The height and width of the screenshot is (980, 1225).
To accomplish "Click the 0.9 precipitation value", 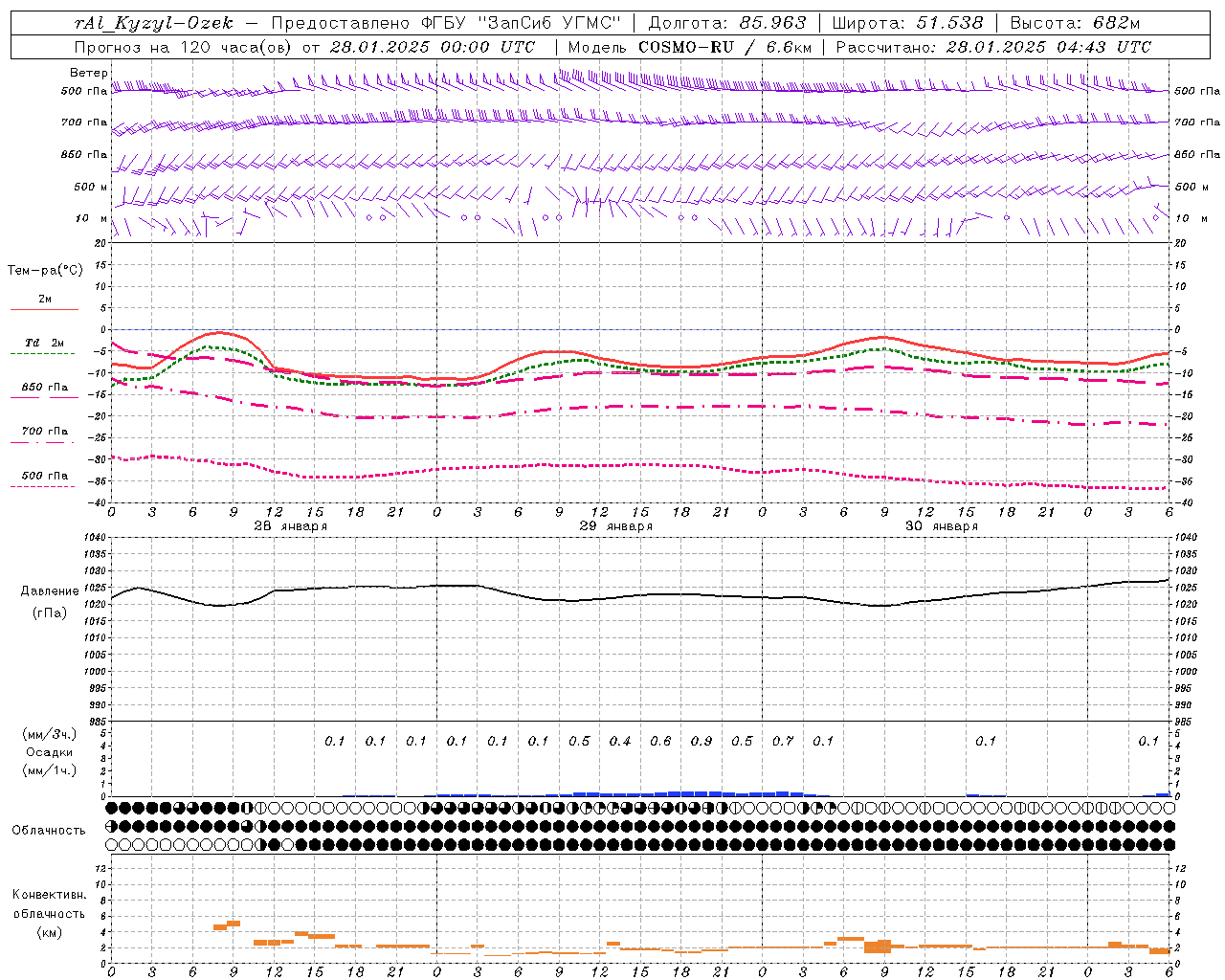I will tap(702, 741).
